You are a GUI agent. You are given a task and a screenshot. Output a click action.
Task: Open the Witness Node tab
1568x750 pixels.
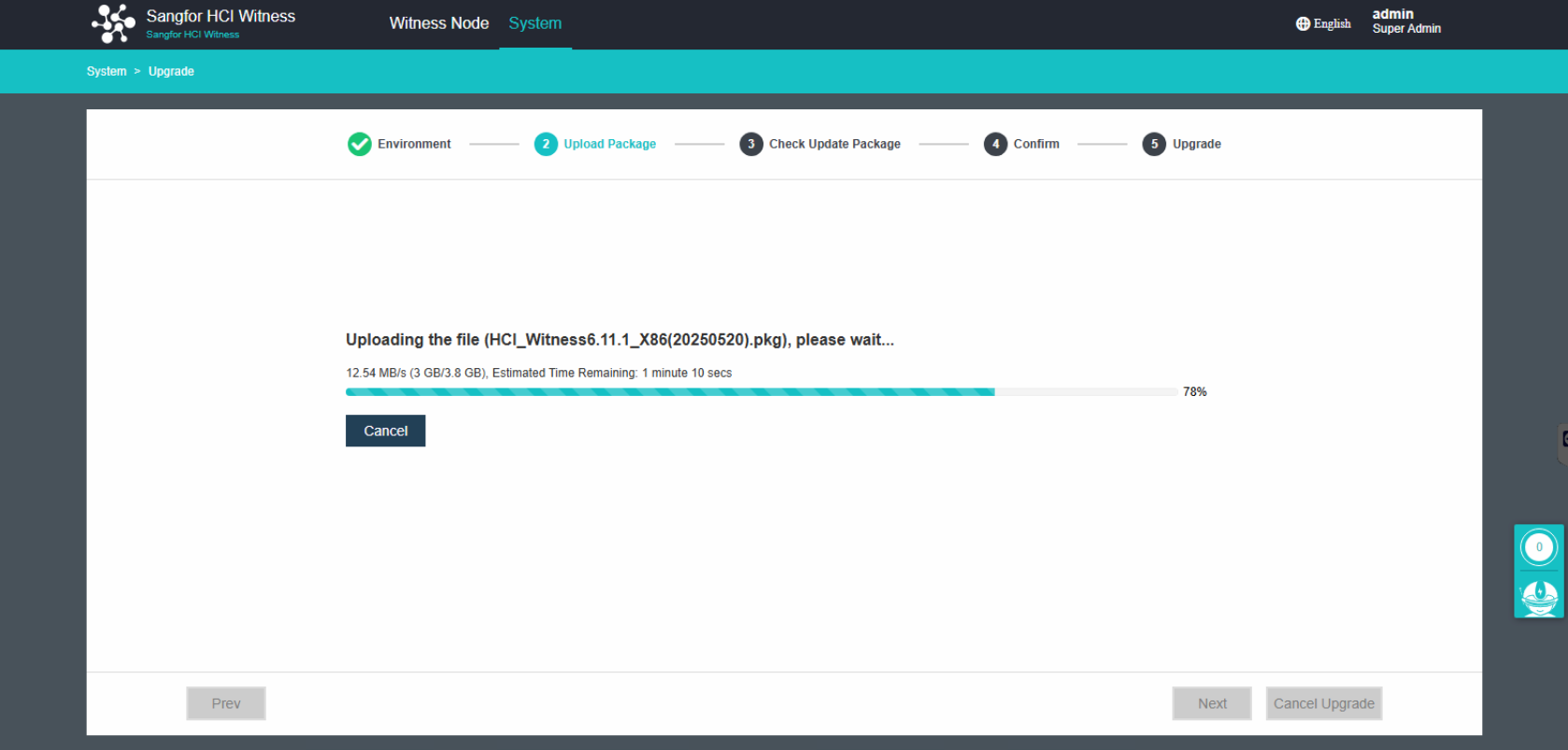point(439,23)
